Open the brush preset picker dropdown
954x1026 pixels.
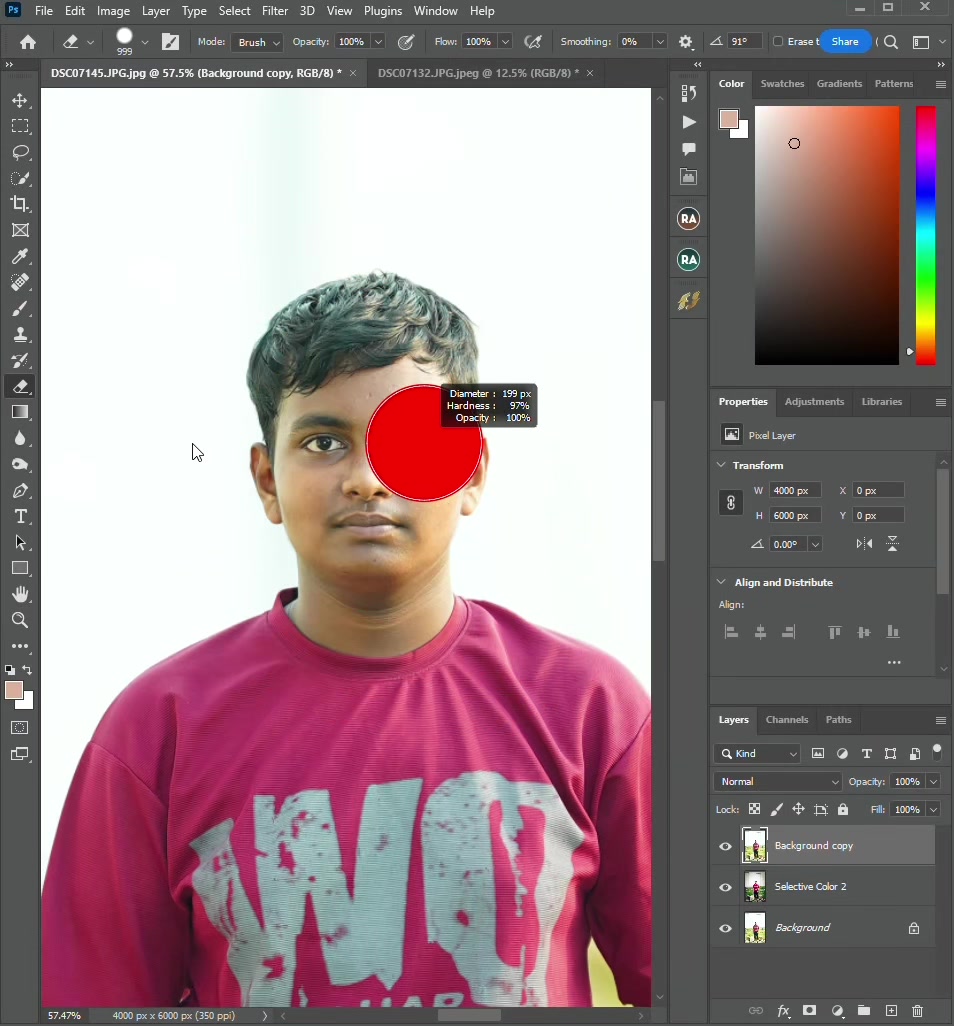pos(145,42)
